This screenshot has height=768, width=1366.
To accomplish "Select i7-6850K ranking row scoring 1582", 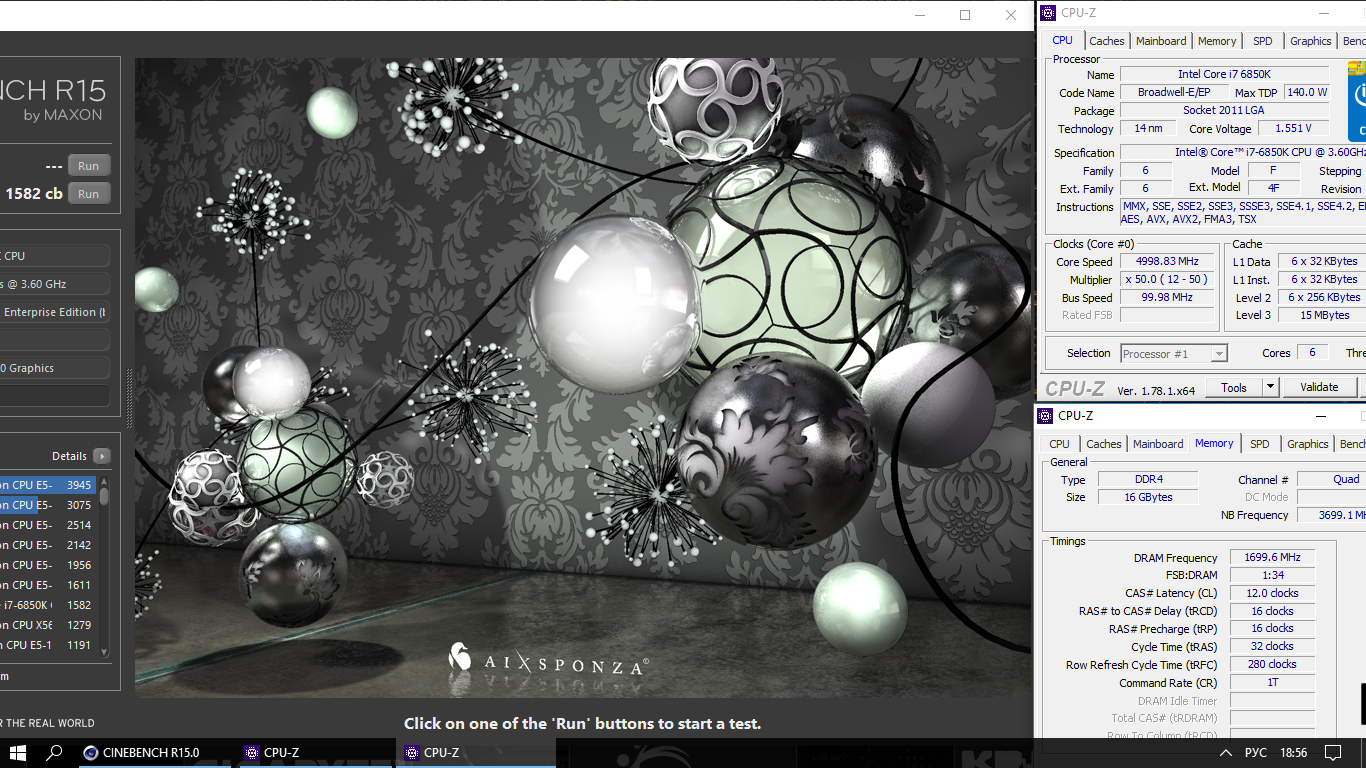I will [x=48, y=605].
